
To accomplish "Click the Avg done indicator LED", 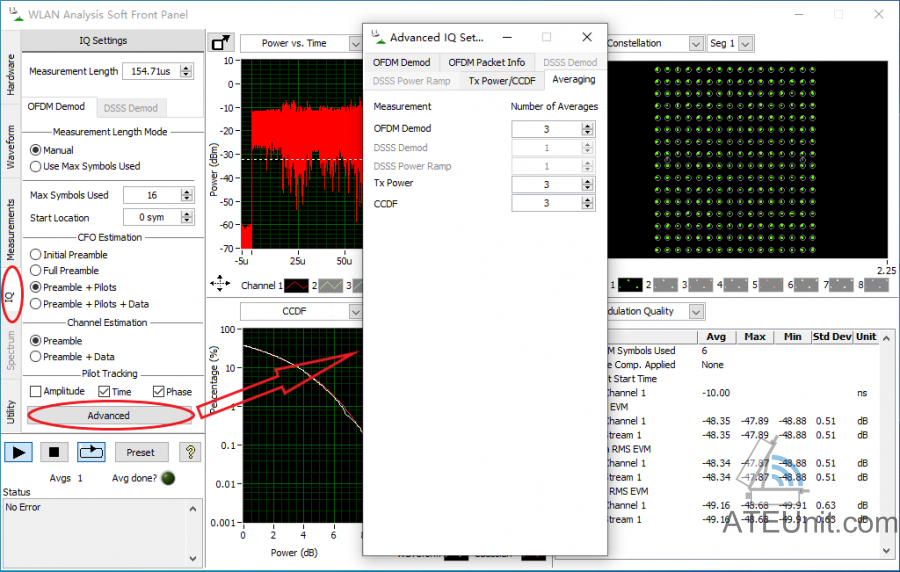I will pyautogui.click(x=168, y=478).
